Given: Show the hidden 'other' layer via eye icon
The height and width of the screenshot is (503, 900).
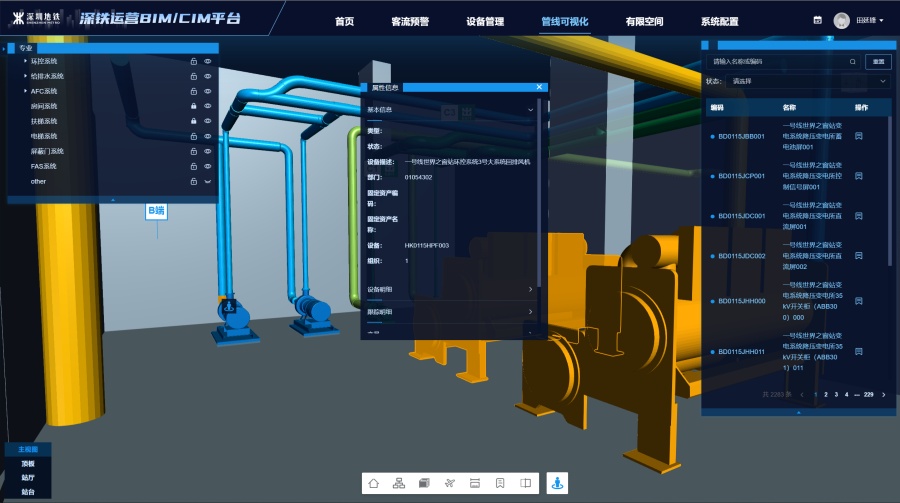Looking at the screenshot, I should tap(208, 182).
